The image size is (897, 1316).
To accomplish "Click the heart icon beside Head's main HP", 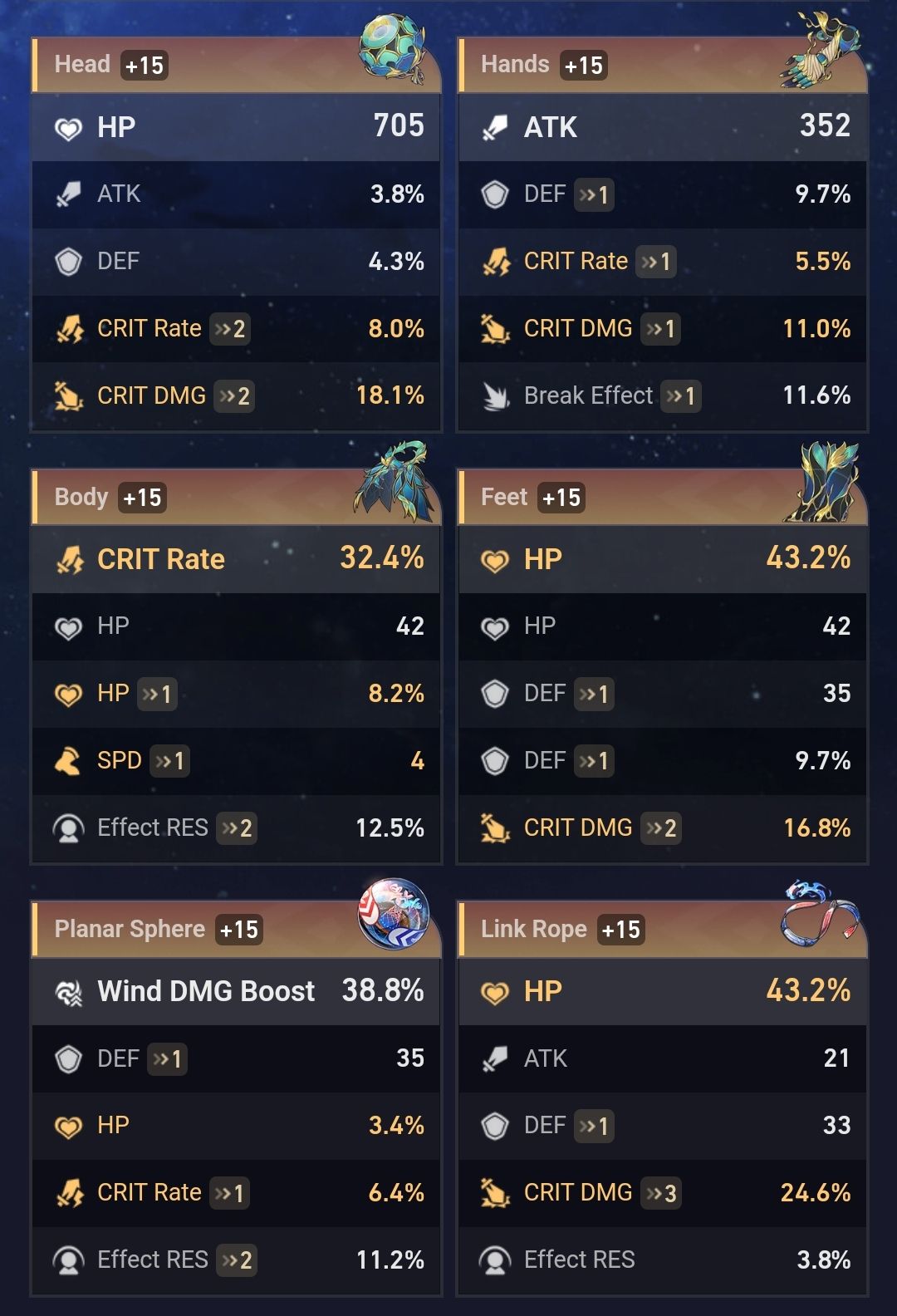I will [68, 128].
